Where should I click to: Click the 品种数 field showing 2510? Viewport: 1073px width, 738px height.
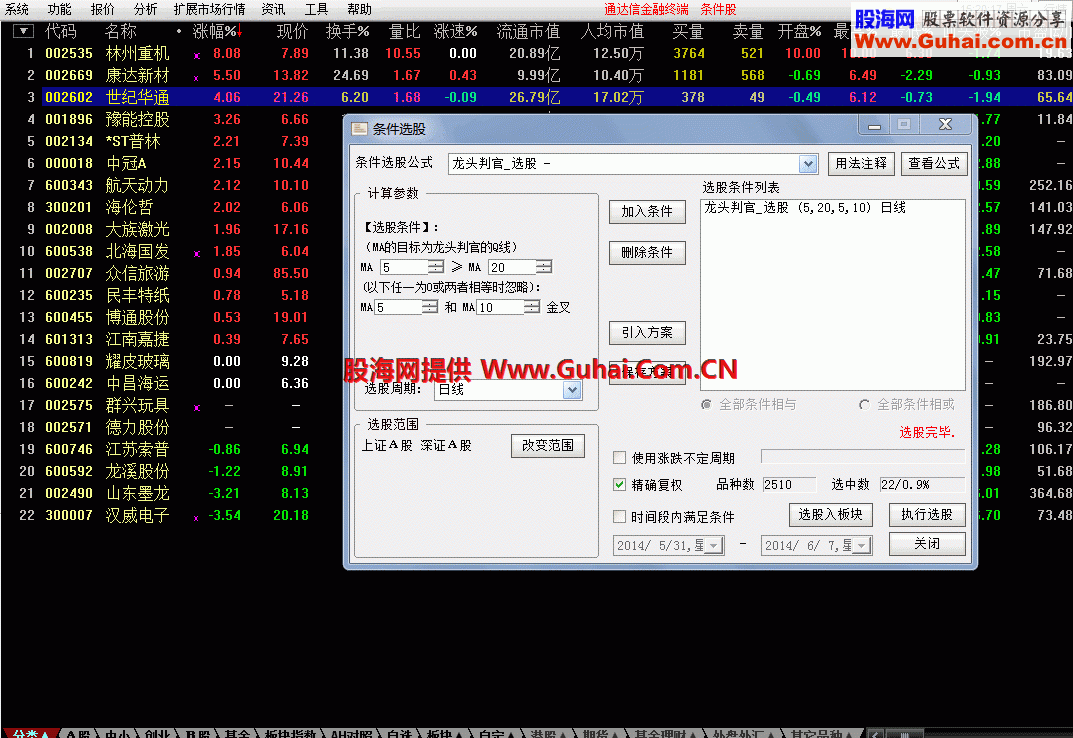(789, 485)
